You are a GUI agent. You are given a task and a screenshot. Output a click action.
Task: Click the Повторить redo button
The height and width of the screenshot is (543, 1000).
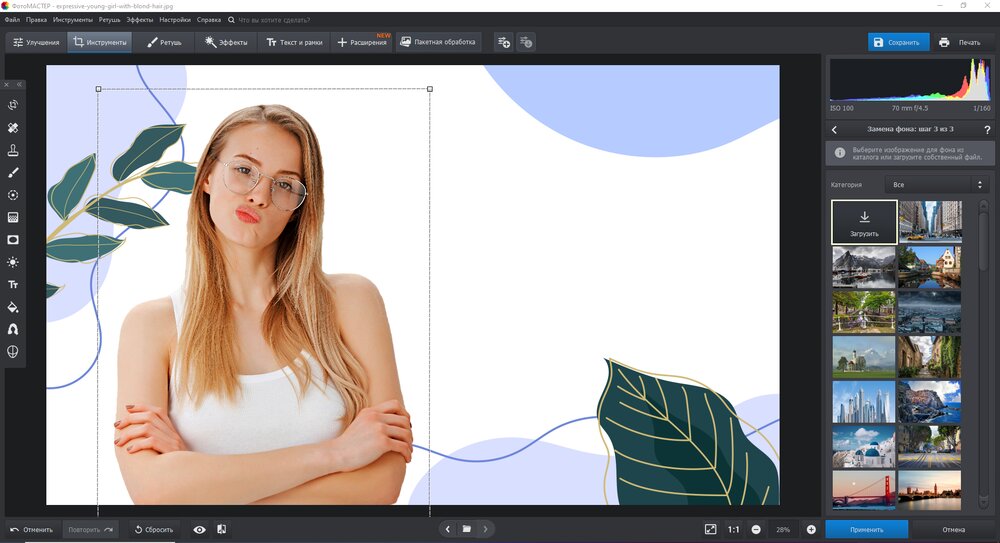tap(90, 530)
